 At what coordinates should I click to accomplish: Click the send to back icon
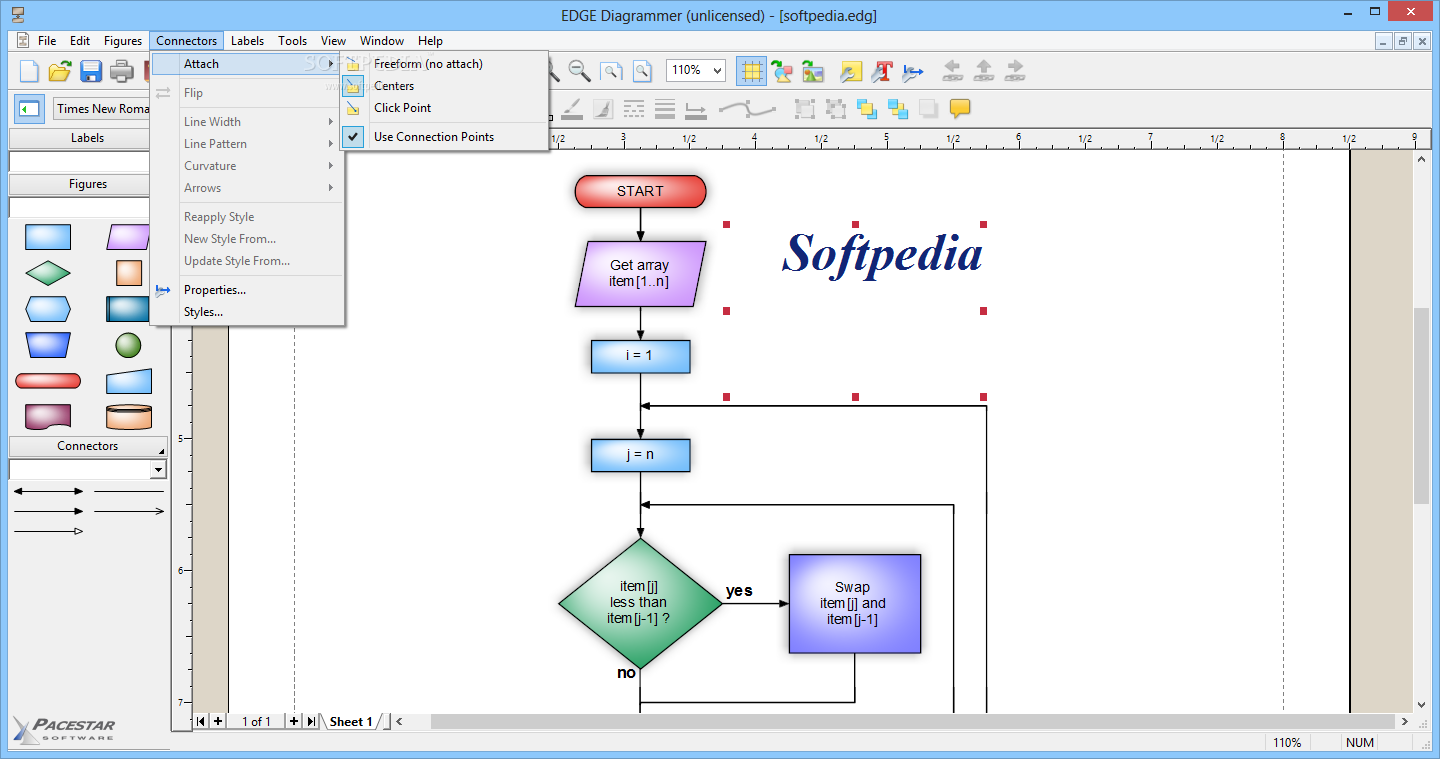click(x=898, y=108)
